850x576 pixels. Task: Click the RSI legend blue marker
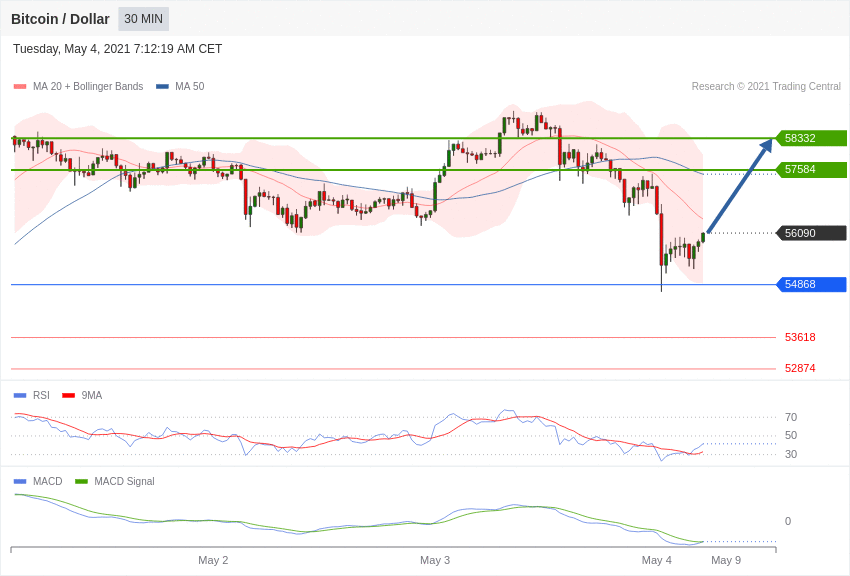tap(20, 396)
